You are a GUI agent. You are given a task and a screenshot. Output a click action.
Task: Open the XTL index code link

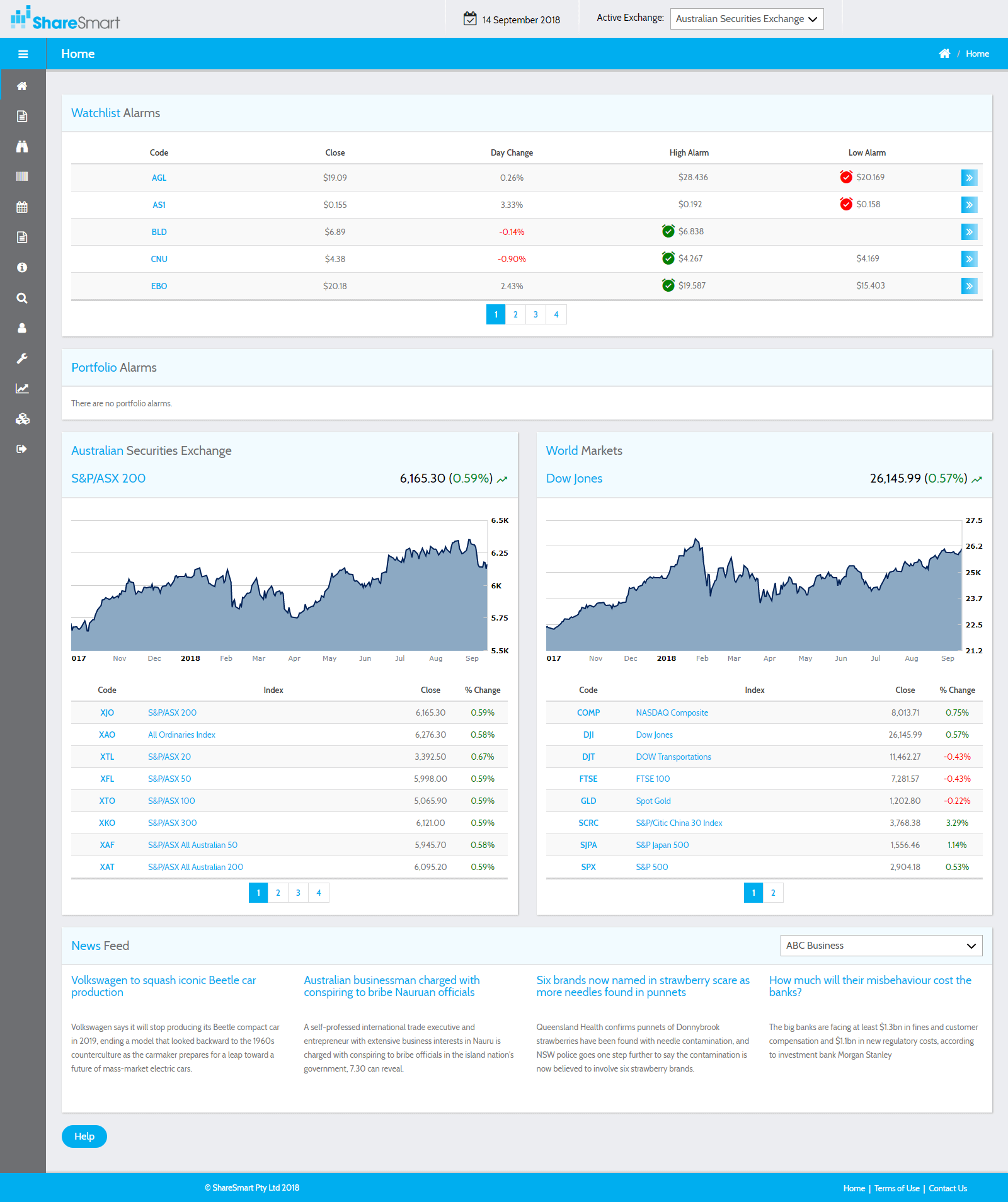(107, 757)
